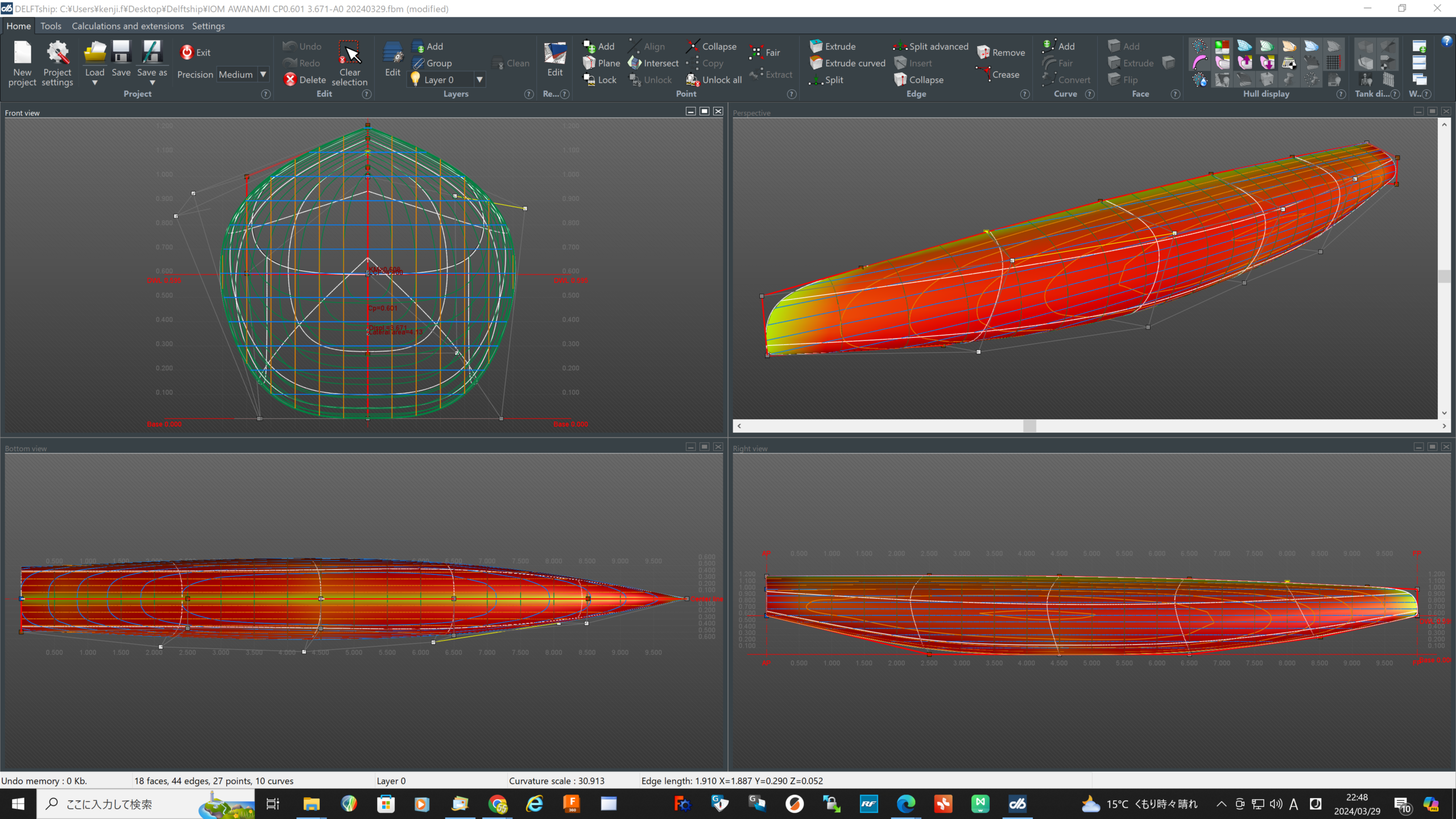Toggle the grid display icon
This screenshot has width=1456, height=819.
(1334, 63)
